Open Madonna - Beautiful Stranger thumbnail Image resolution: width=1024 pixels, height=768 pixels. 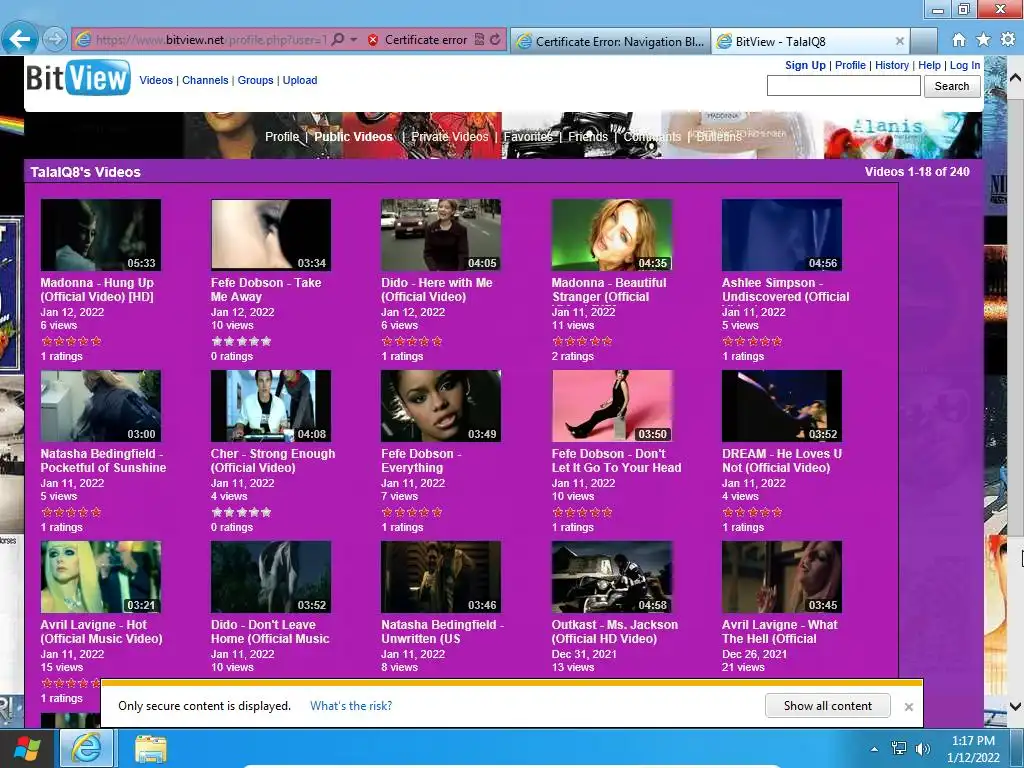click(612, 235)
